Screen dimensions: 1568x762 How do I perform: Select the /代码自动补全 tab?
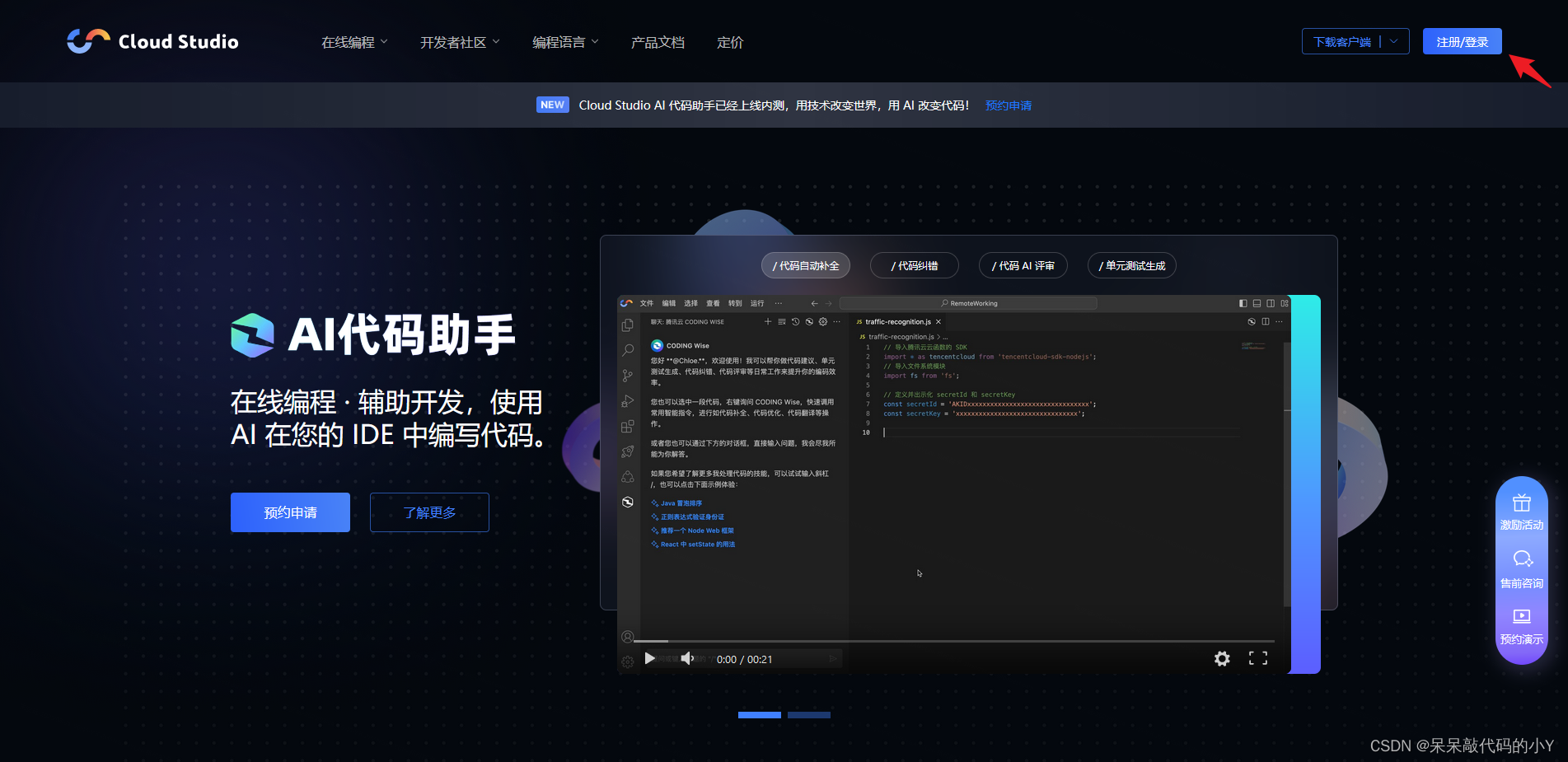coord(806,265)
